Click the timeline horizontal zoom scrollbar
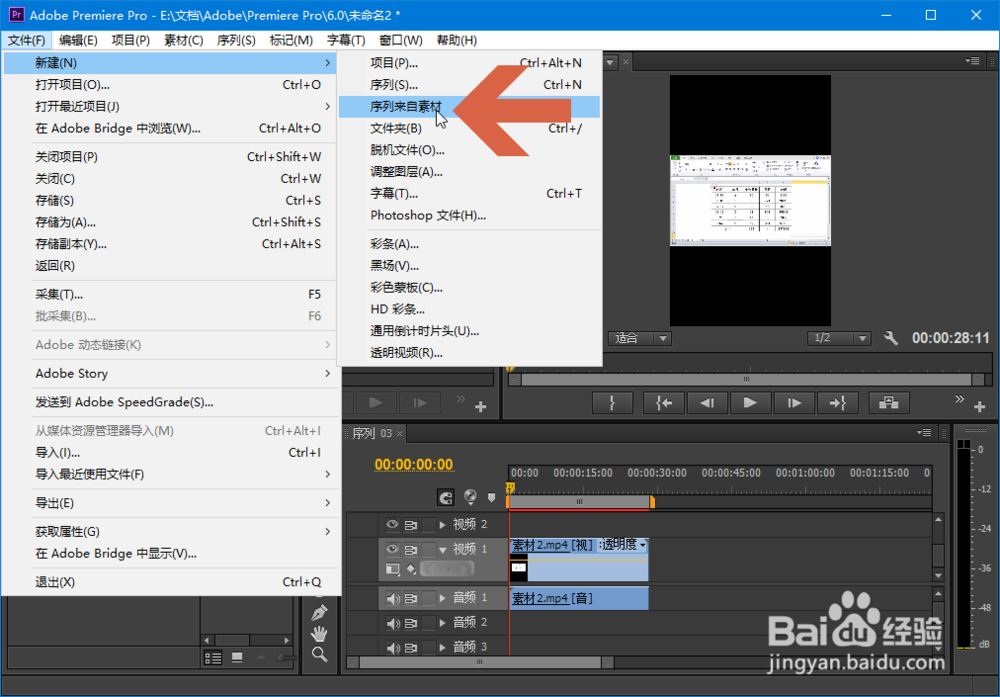This screenshot has width=1000, height=697. coord(480,662)
